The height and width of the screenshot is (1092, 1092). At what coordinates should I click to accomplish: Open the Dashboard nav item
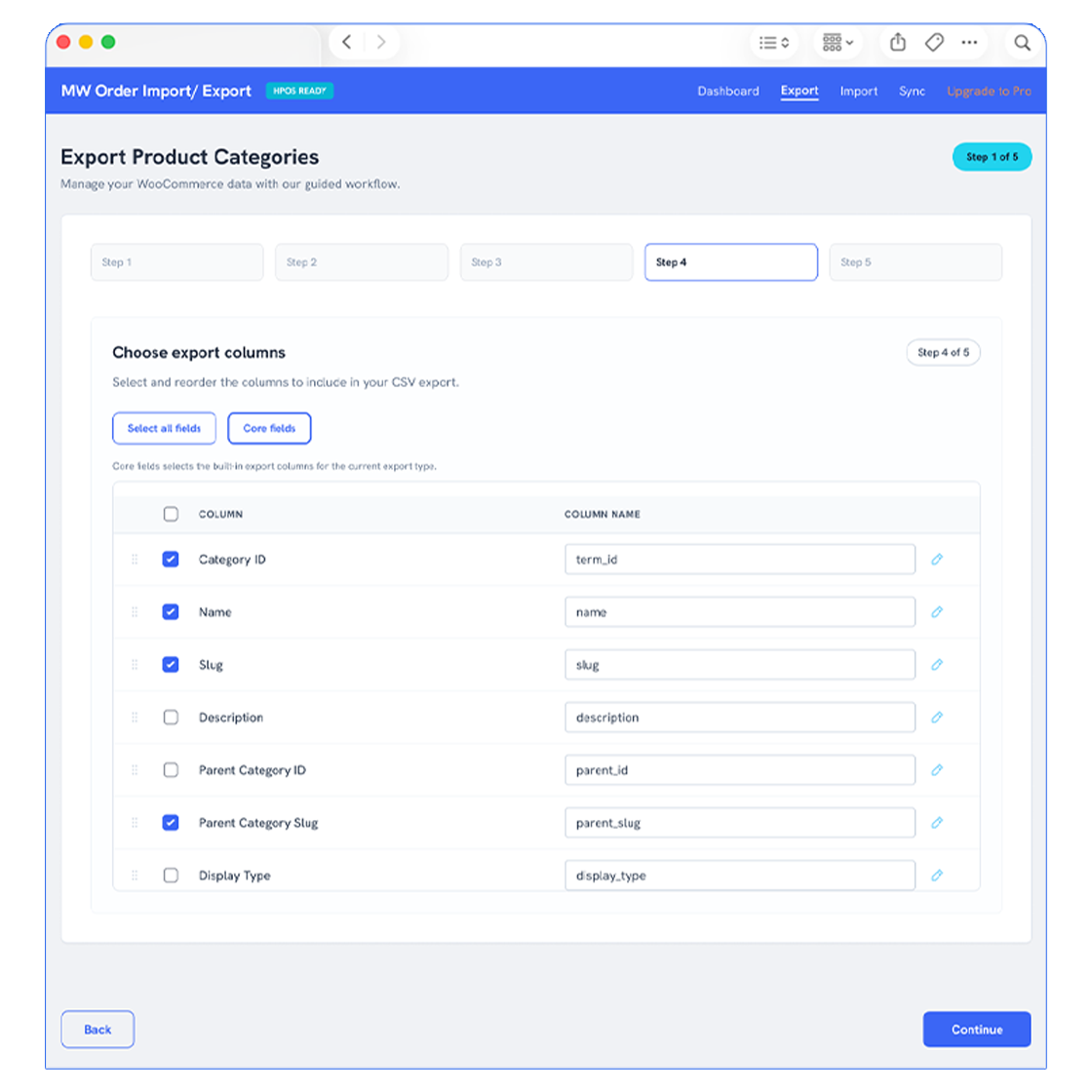pyautogui.click(x=727, y=92)
